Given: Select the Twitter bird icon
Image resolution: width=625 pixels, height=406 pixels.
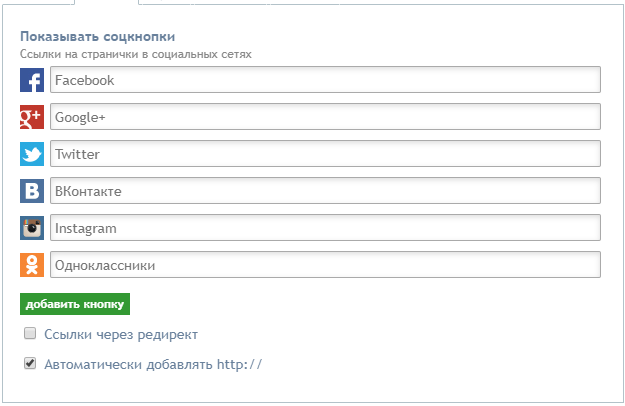Looking at the screenshot, I should [x=32, y=154].
